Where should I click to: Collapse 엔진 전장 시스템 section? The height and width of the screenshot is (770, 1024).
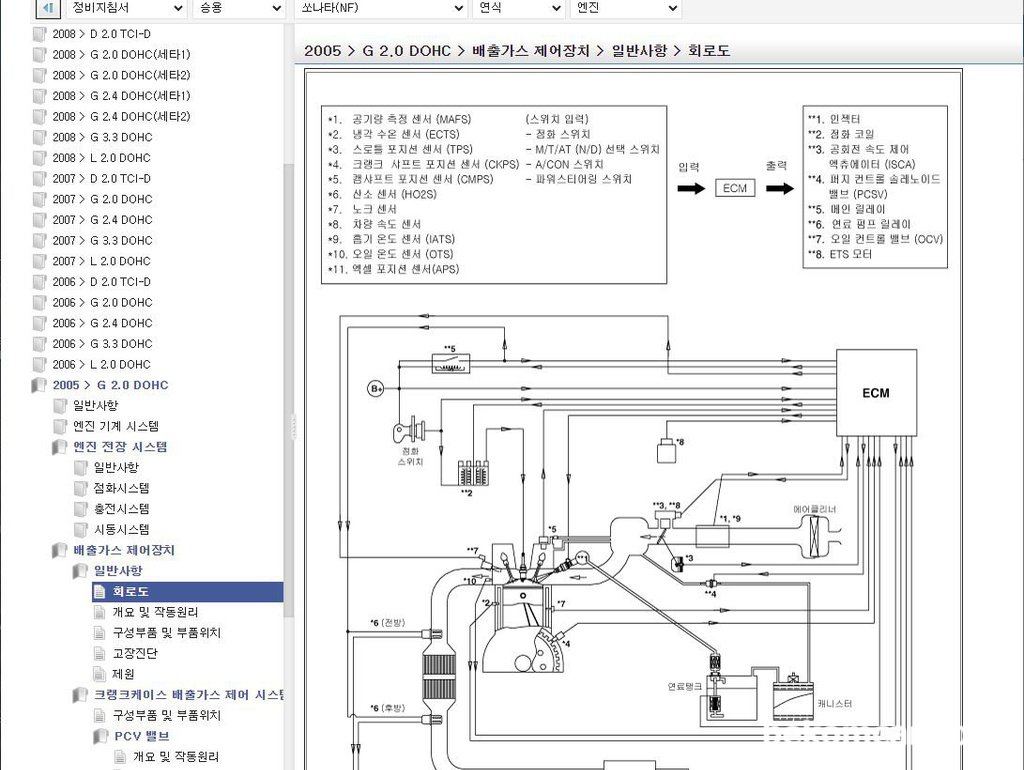[x=120, y=447]
